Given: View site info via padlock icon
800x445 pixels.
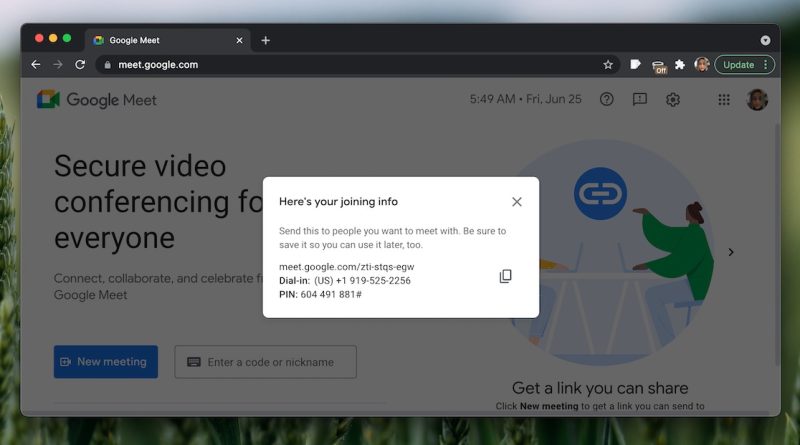Looking at the screenshot, I should (x=107, y=65).
